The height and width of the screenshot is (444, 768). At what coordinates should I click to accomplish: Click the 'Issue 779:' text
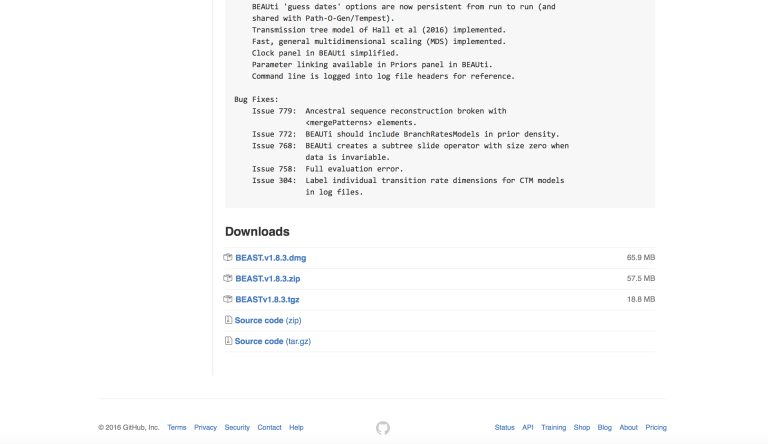[x=274, y=111]
